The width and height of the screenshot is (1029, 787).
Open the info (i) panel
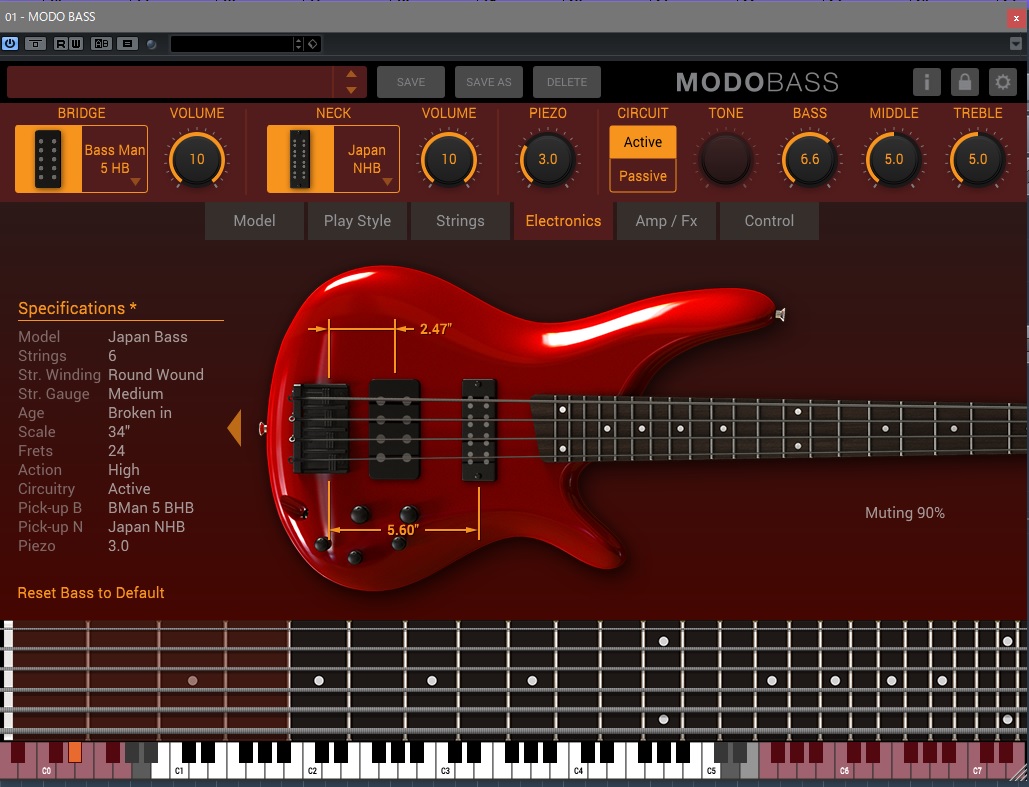point(927,82)
